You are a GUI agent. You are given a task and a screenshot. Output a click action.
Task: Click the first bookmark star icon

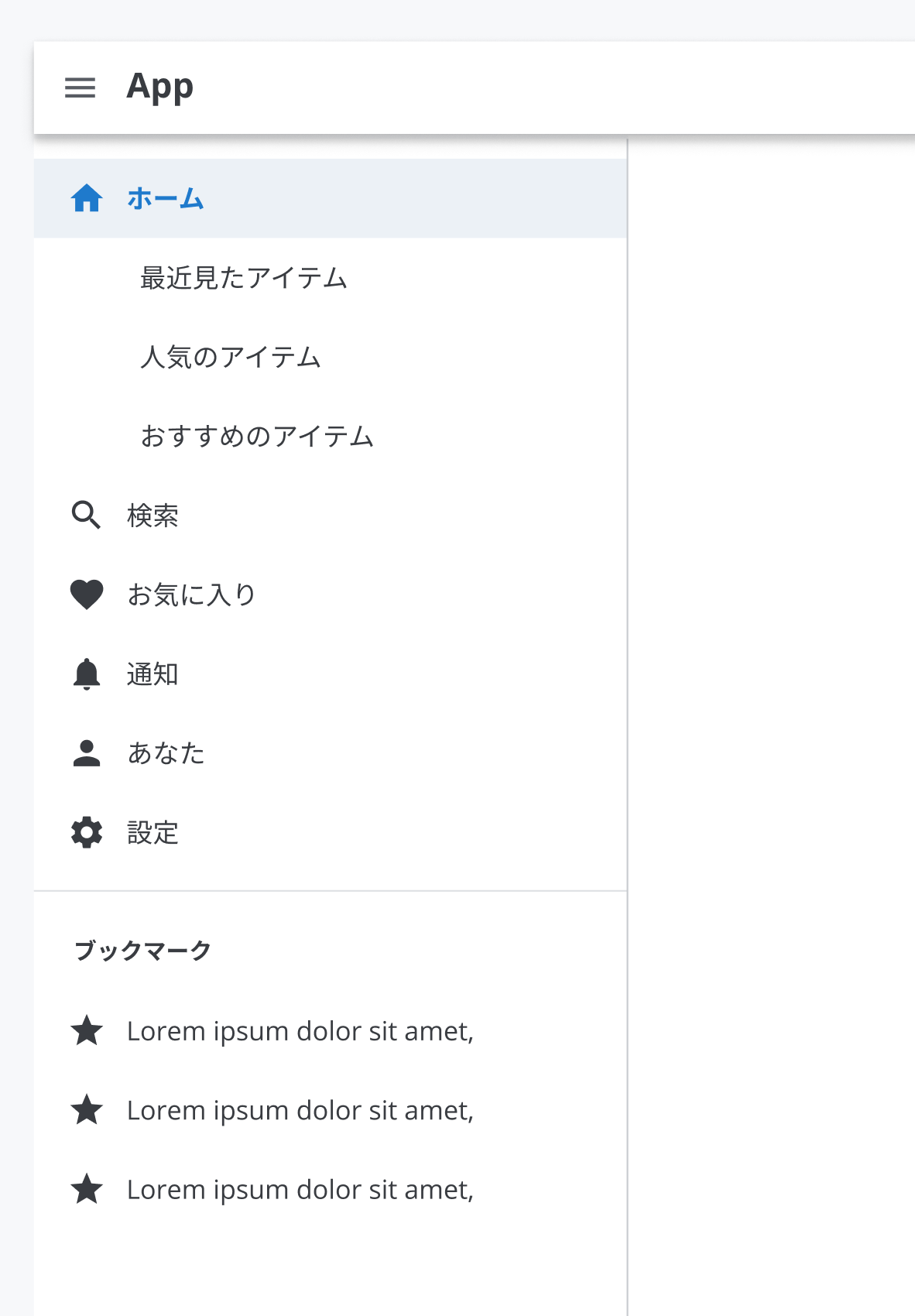click(x=87, y=1031)
